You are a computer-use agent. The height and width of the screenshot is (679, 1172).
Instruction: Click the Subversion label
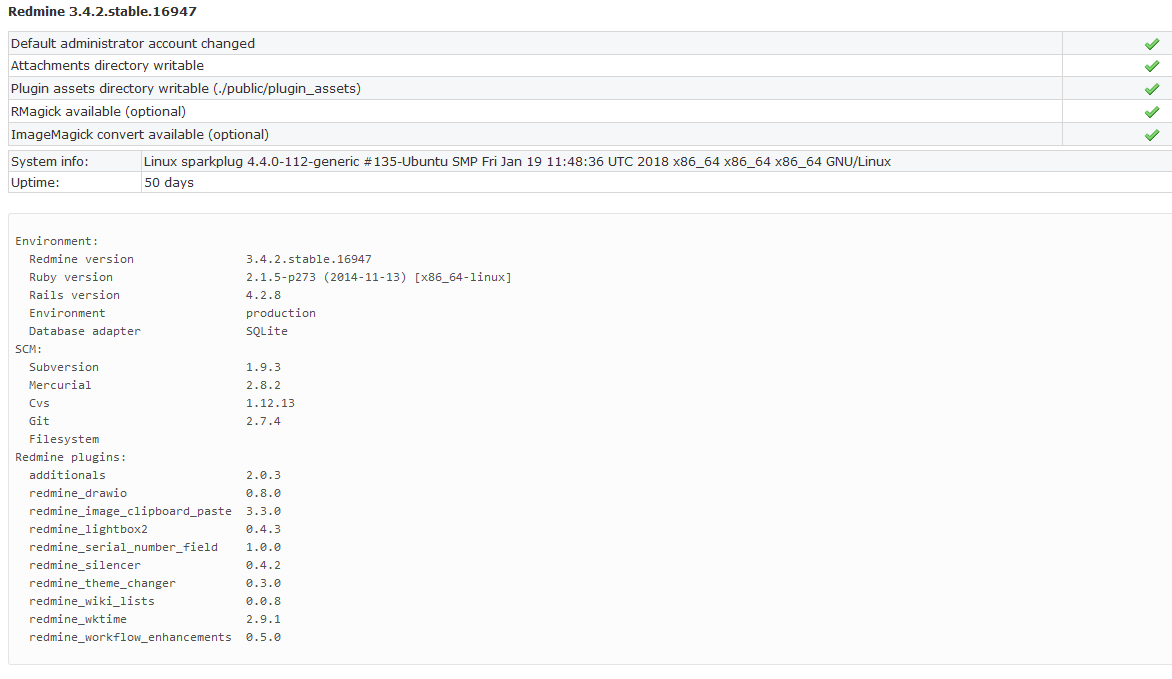pos(64,366)
